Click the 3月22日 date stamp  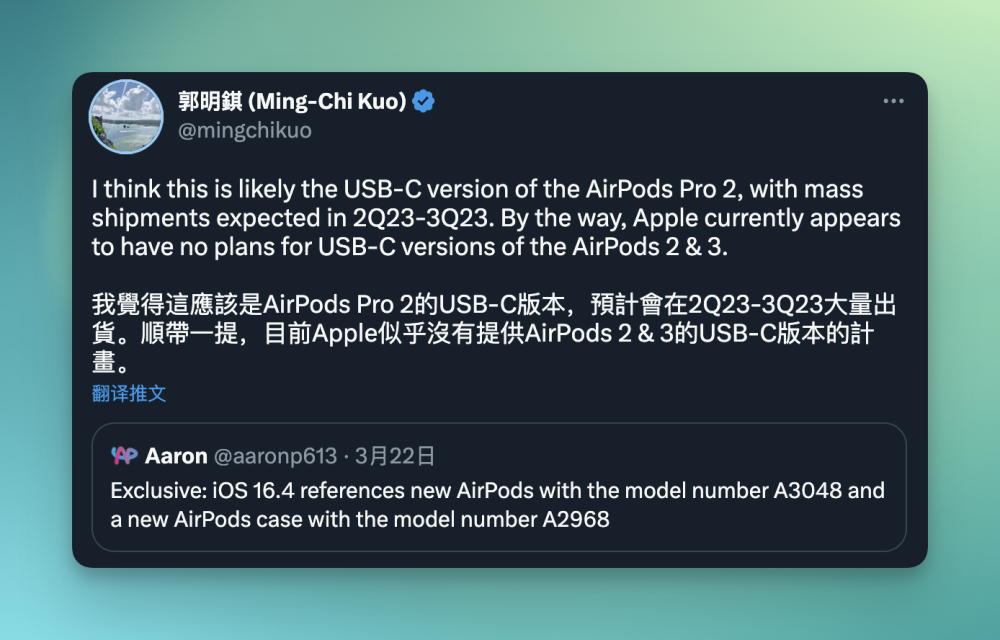[x=395, y=456]
